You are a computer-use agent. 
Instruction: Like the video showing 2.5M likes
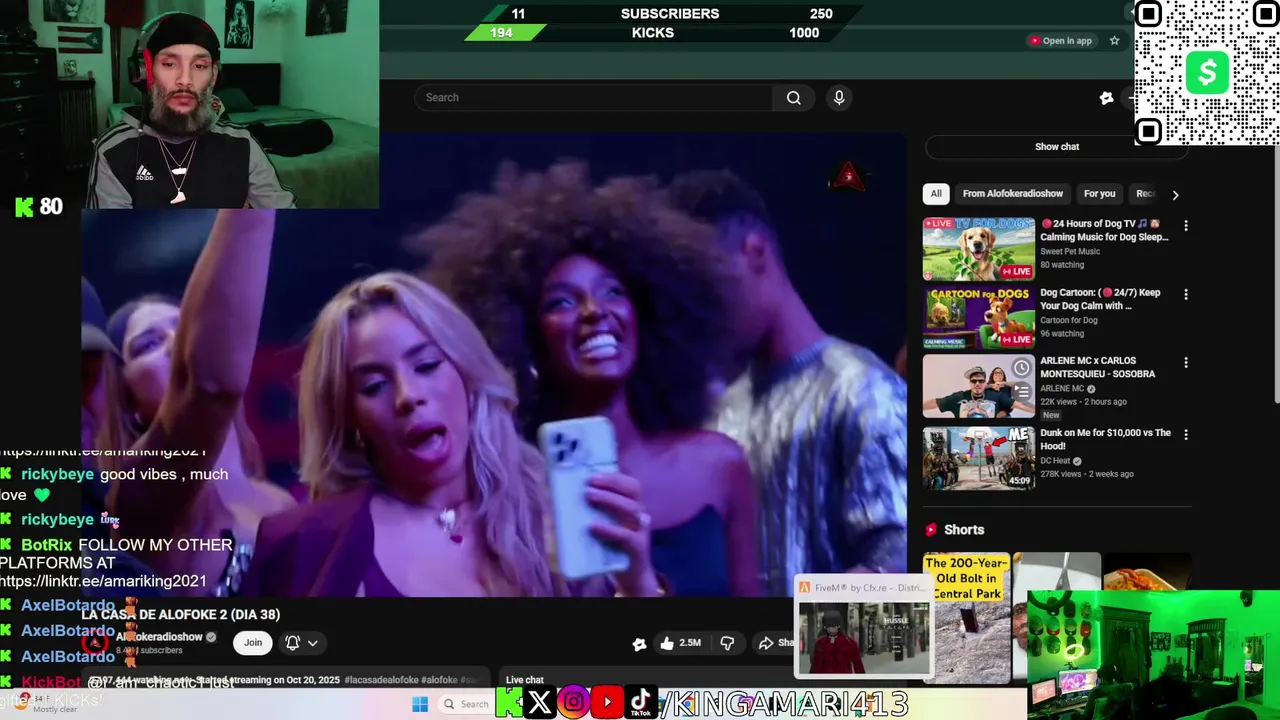pos(680,643)
